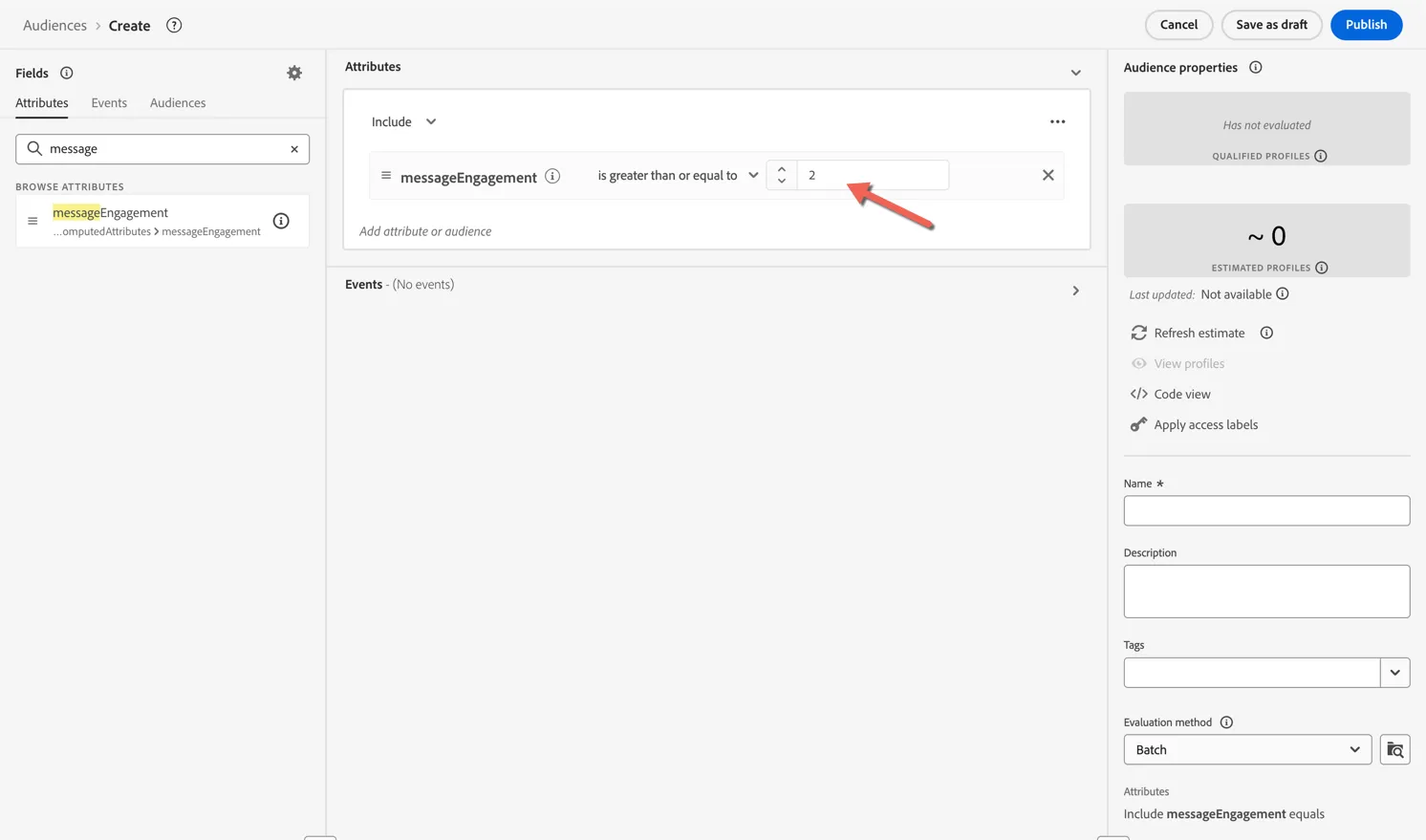Go to Audiences breadcrumb
Screen dimensions: 1426x840
point(54,26)
